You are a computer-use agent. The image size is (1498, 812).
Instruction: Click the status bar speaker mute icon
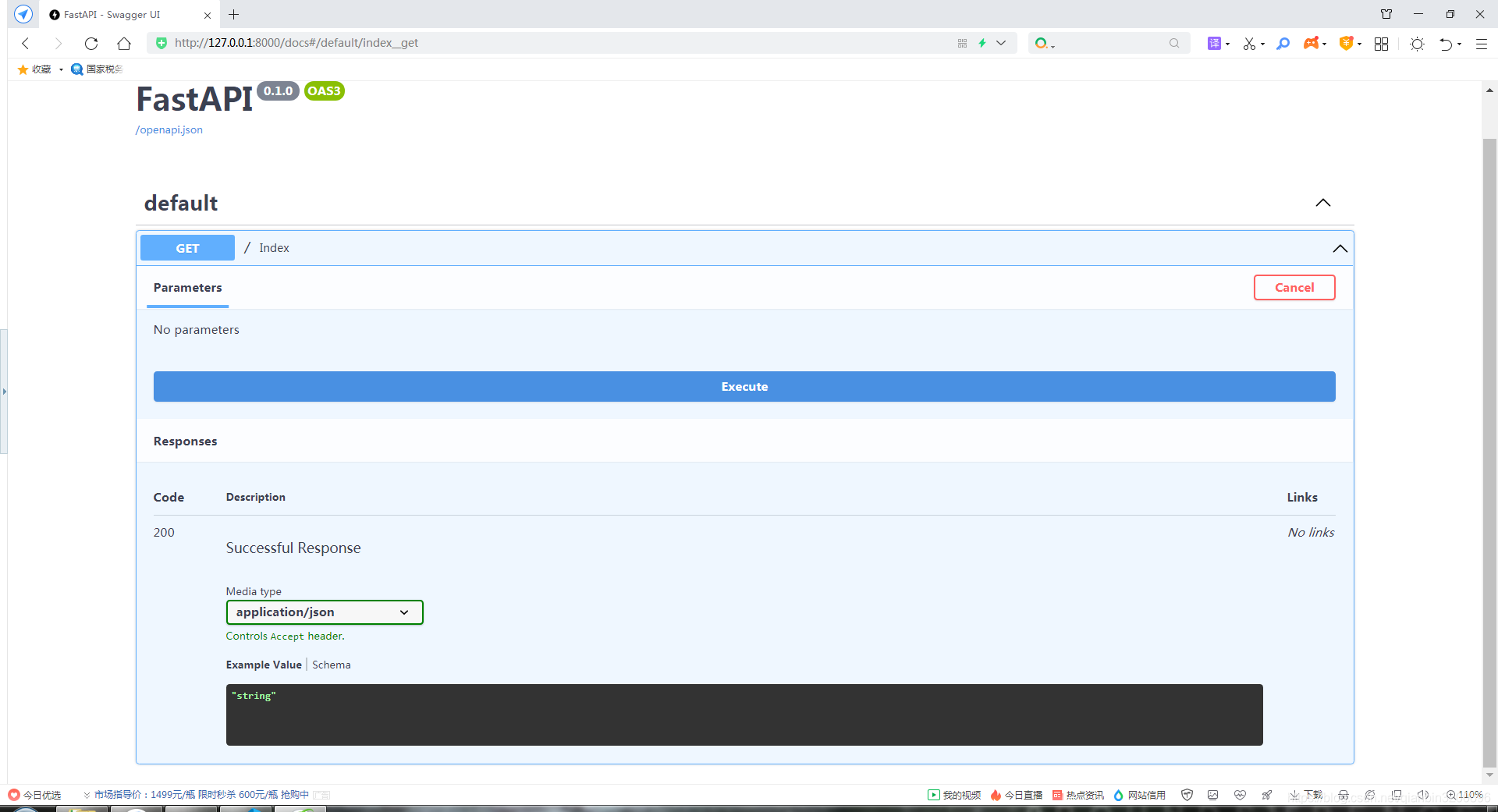click(1422, 796)
